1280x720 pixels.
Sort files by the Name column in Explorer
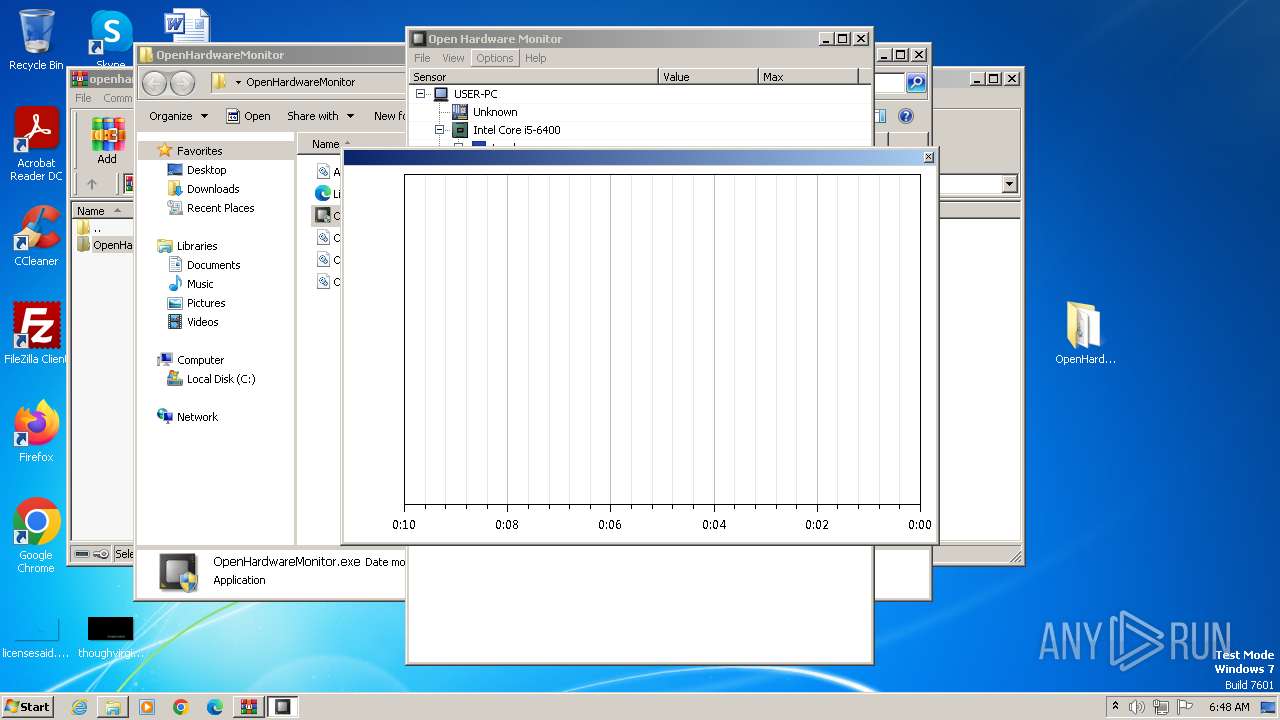[x=326, y=144]
